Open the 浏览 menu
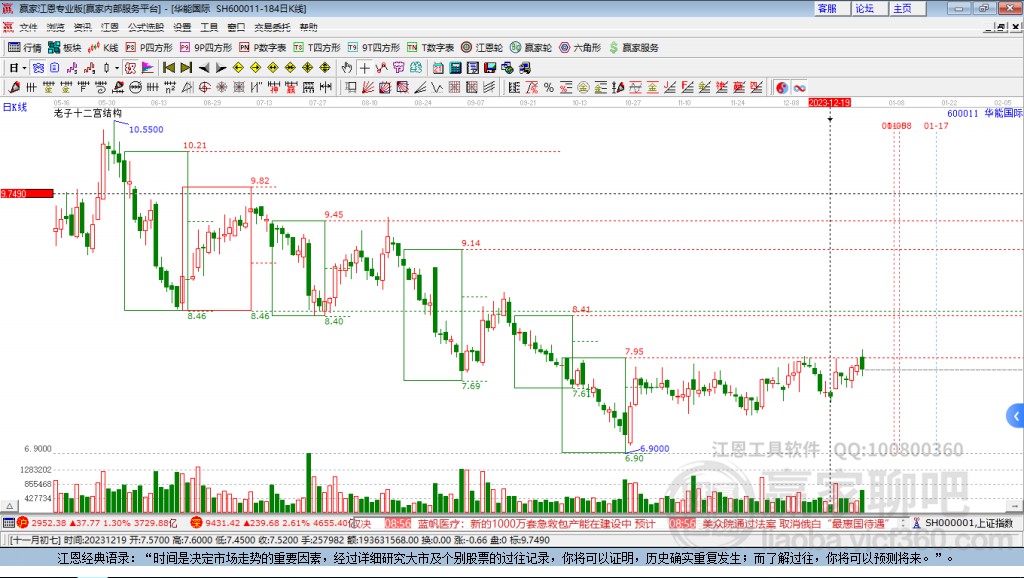Image resolution: width=1024 pixels, height=578 pixels. [56, 27]
